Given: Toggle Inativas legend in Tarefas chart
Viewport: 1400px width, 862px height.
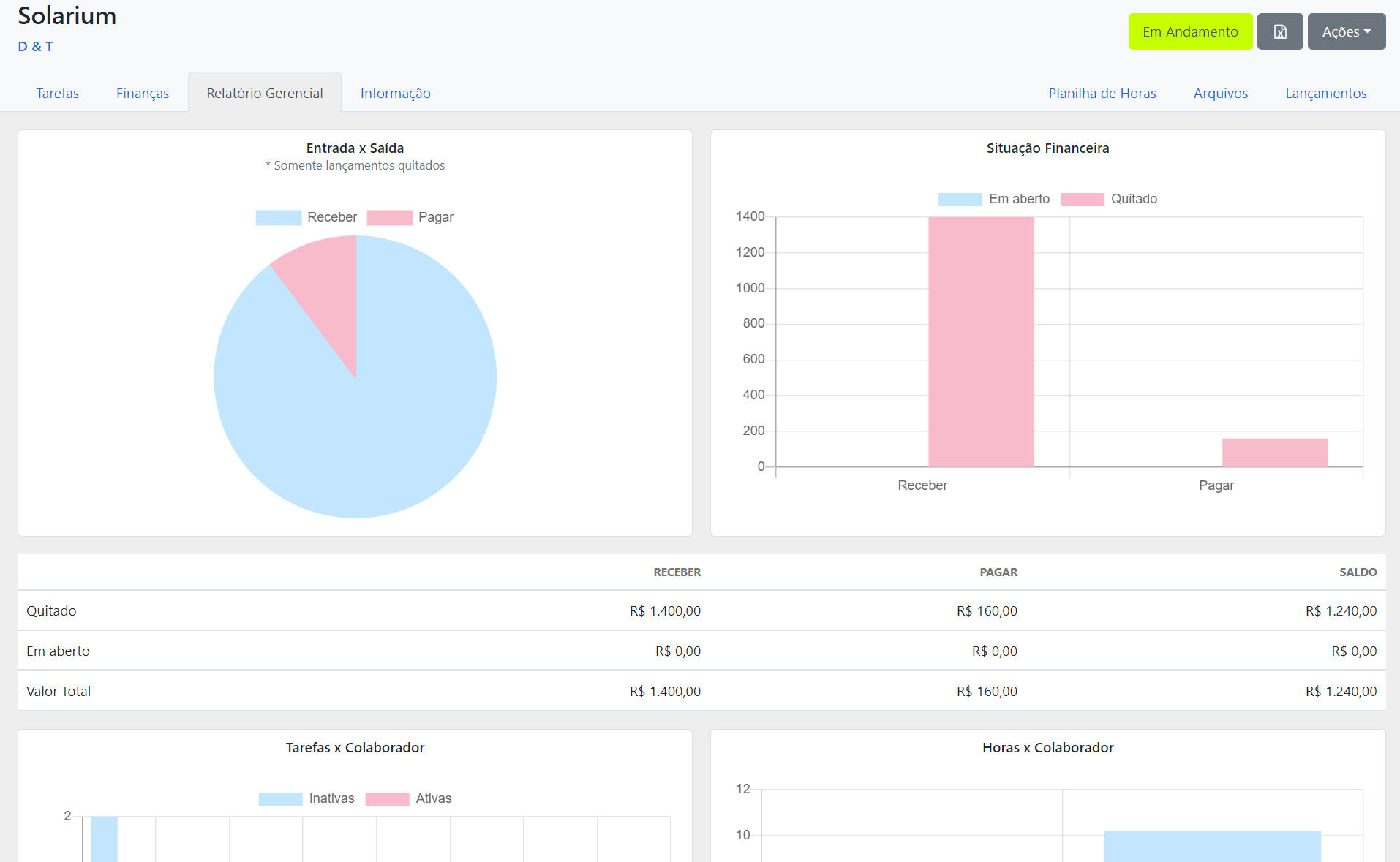Looking at the screenshot, I should click(306, 798).
